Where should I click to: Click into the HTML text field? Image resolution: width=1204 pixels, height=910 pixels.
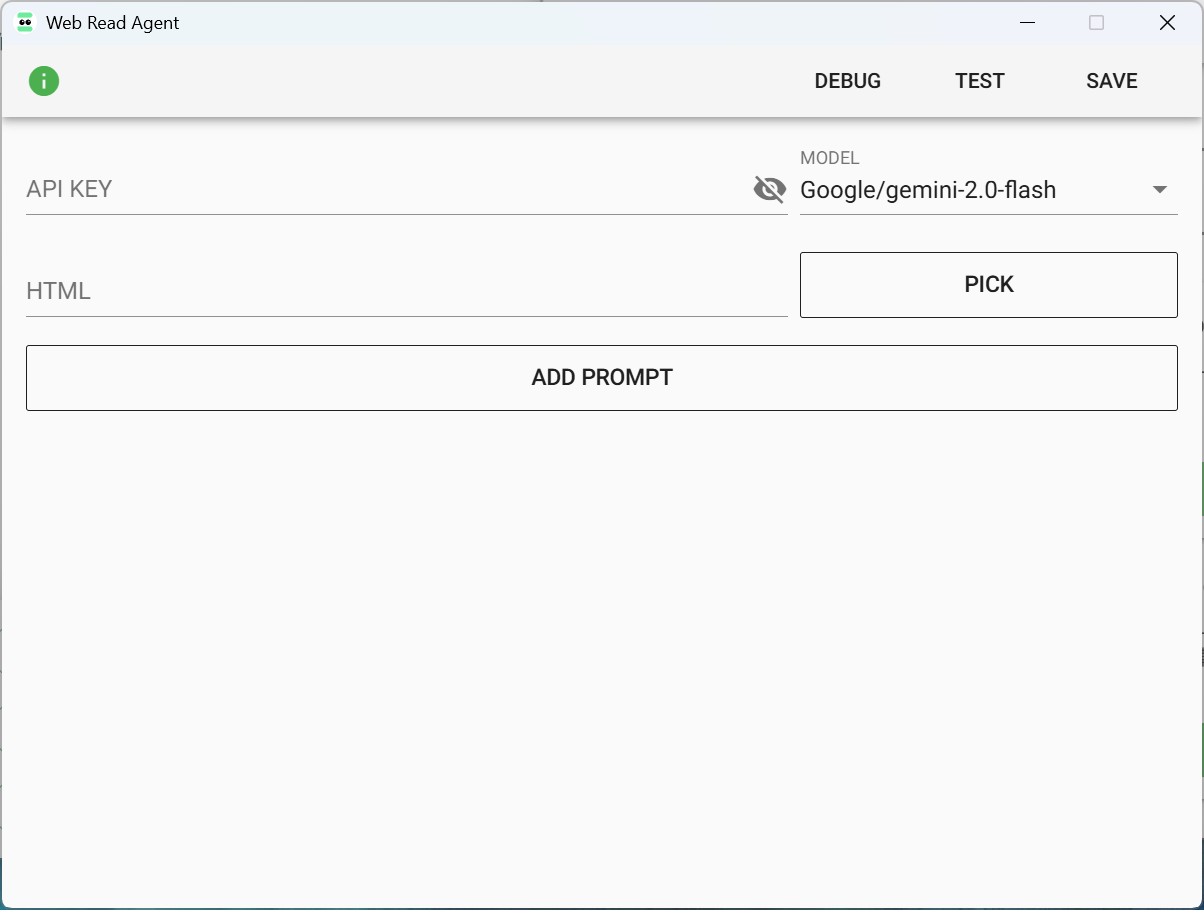(x=400, y=291)
